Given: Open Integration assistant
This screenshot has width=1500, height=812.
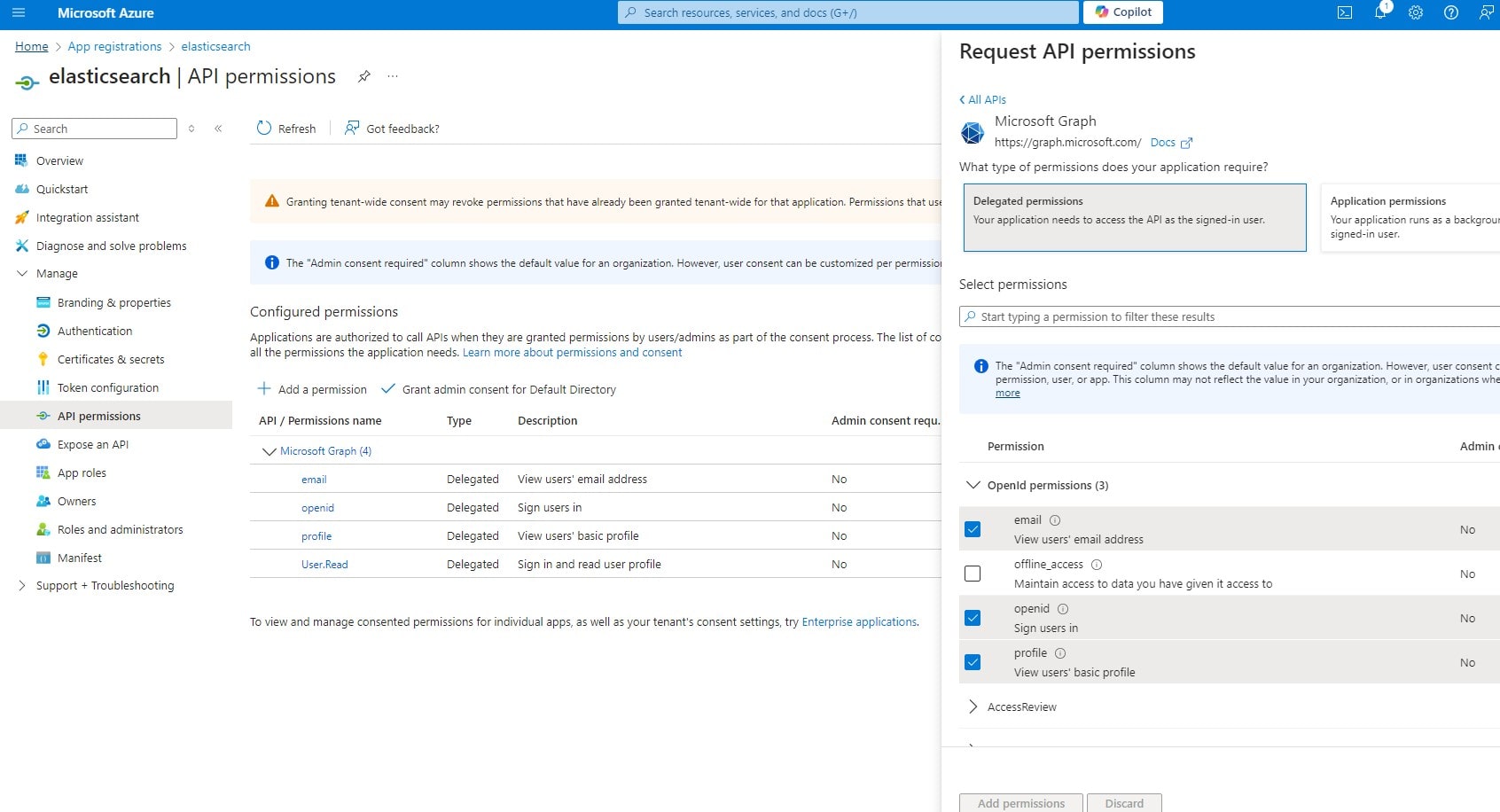Looking at the screenshot, I should point(87,217).
